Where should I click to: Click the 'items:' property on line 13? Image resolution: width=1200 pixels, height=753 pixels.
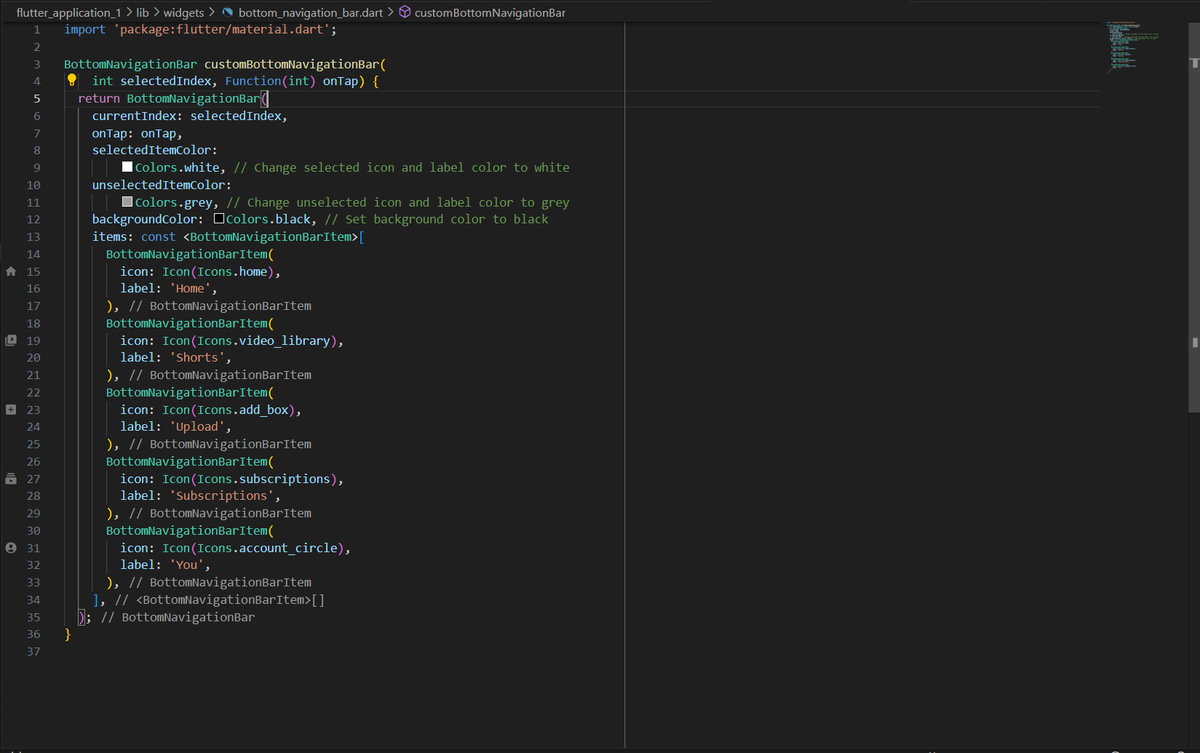pos(113,236)
